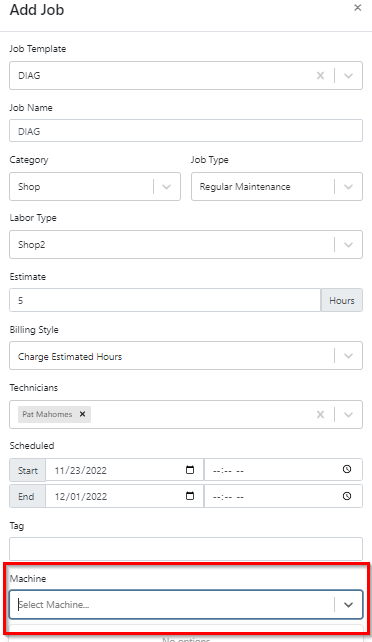Expand the Job Template dropdown

pos(348,75)
